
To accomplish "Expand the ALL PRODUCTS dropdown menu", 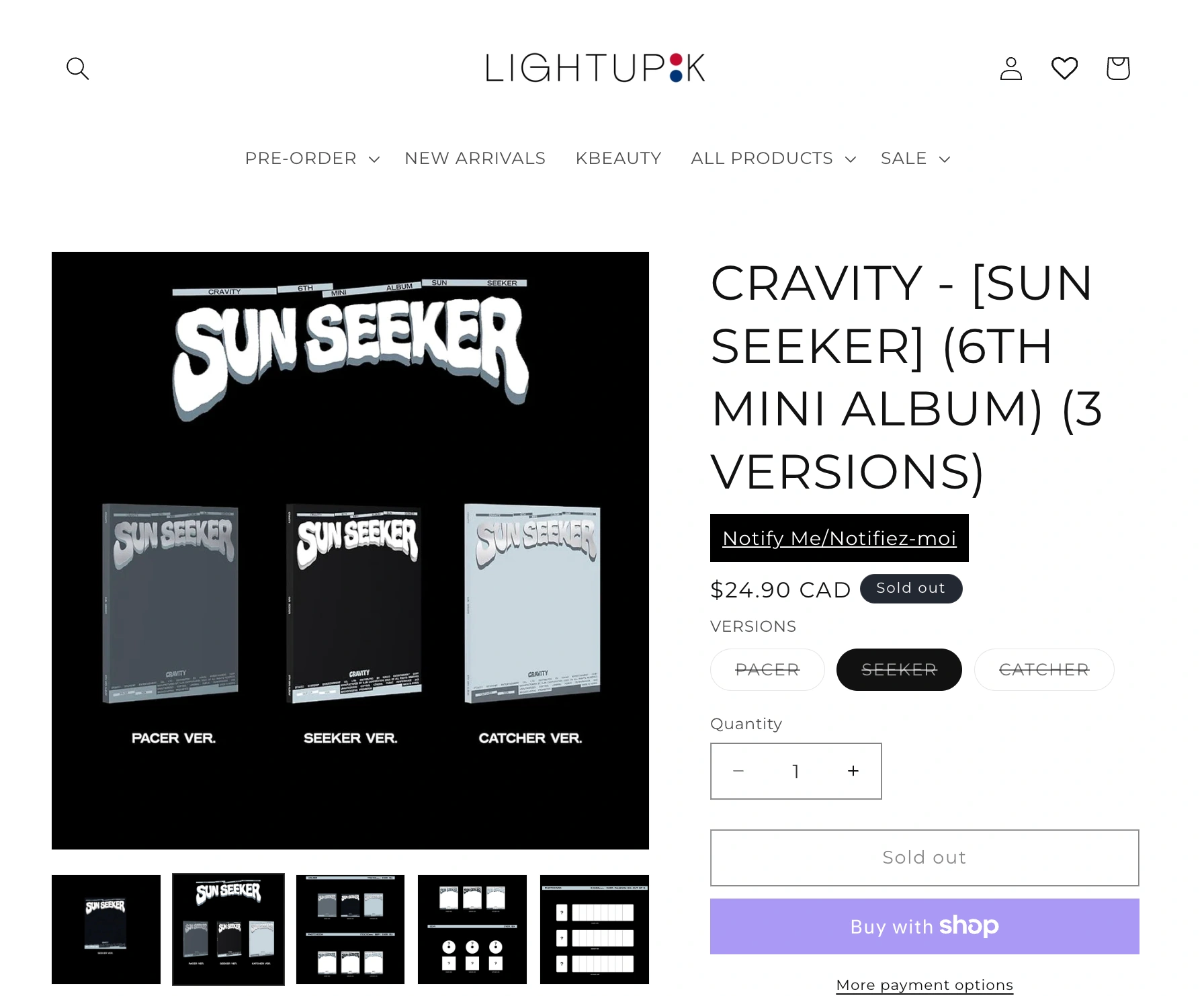I will click(x=773, y=159).
